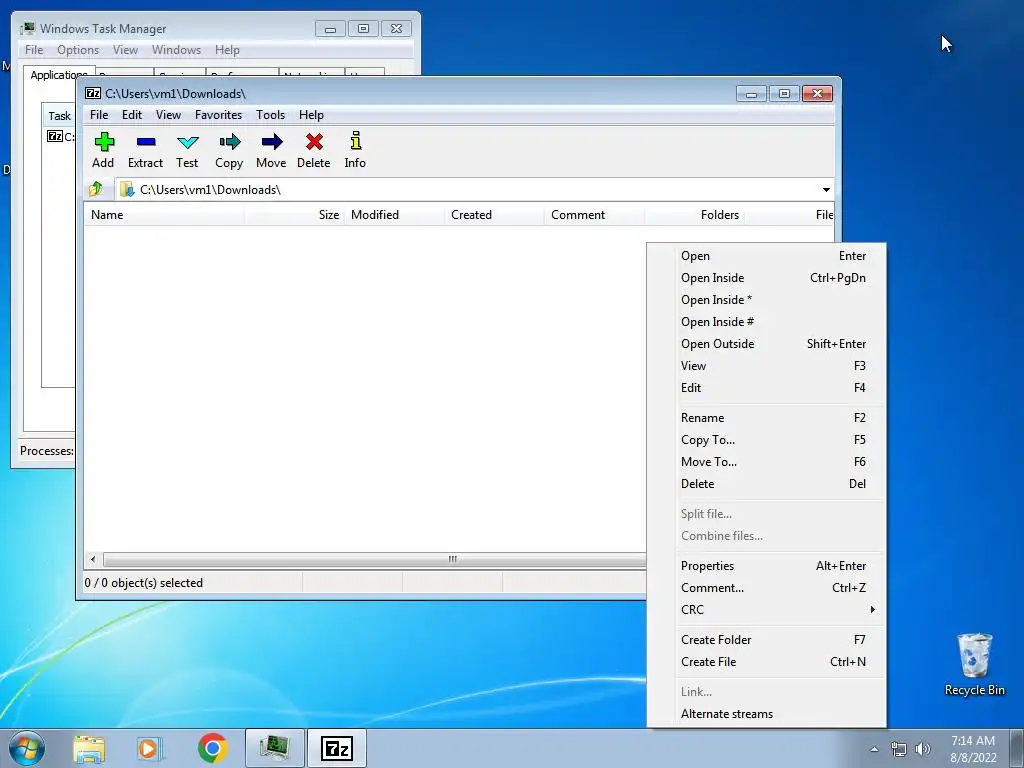1024x768 pixels.
Task: Click the Add toolbar icon in 7-Zip
Action: coord(103,150)
